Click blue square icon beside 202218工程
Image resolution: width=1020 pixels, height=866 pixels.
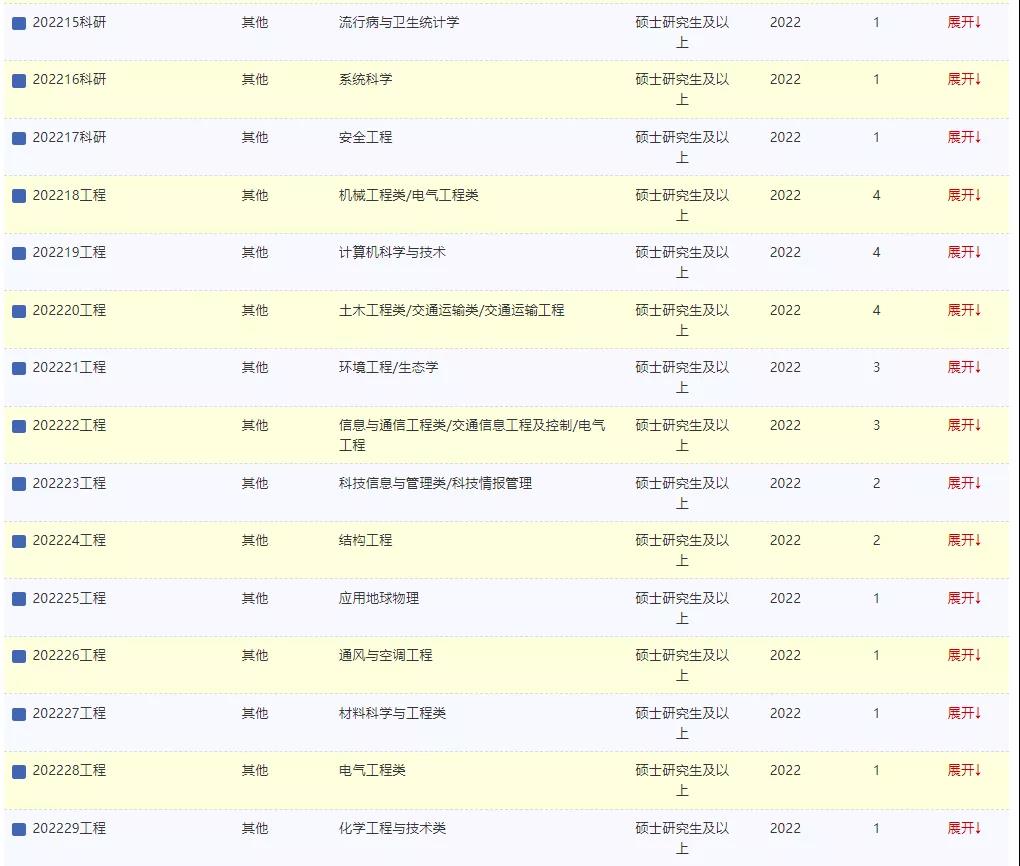pyautogui.click(x=19, y=196)
